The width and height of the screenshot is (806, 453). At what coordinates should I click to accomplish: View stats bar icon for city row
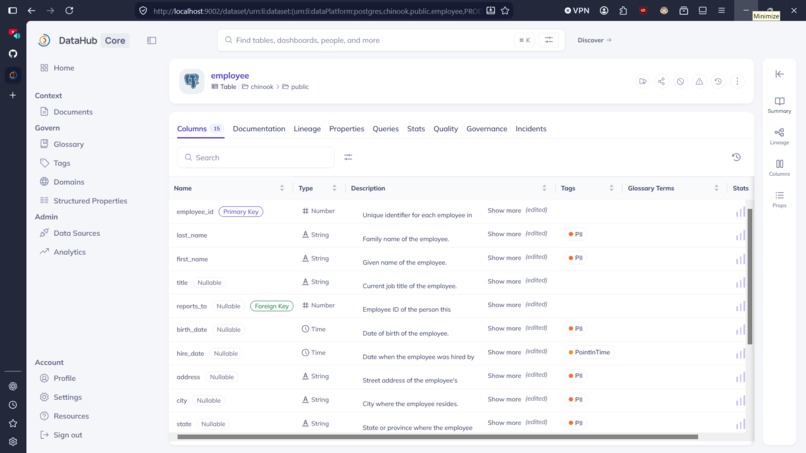(740, 401)
